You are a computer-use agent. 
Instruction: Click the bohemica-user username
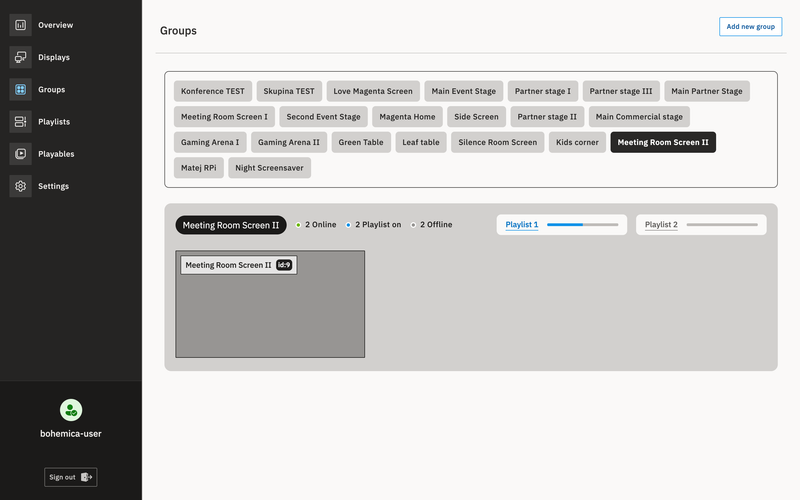(71, 434)
